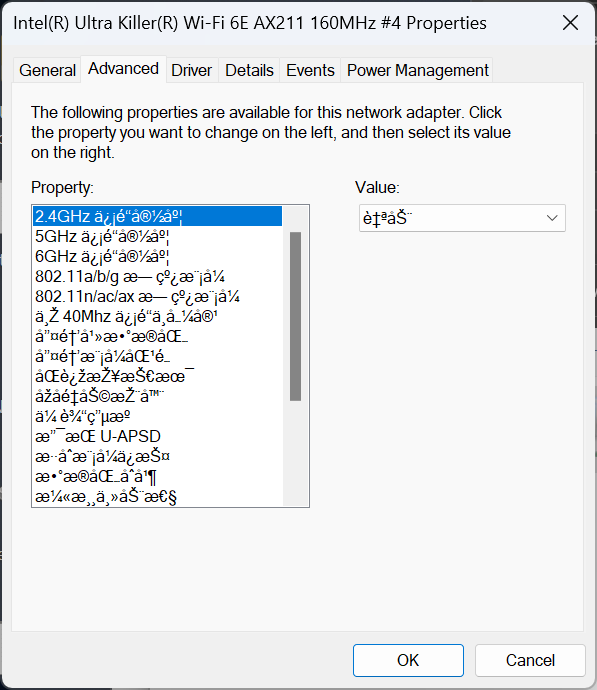The height and width of the screenshot is (690, 597).
Task: Select the U-APSD property row
Action: pos(157,437)
